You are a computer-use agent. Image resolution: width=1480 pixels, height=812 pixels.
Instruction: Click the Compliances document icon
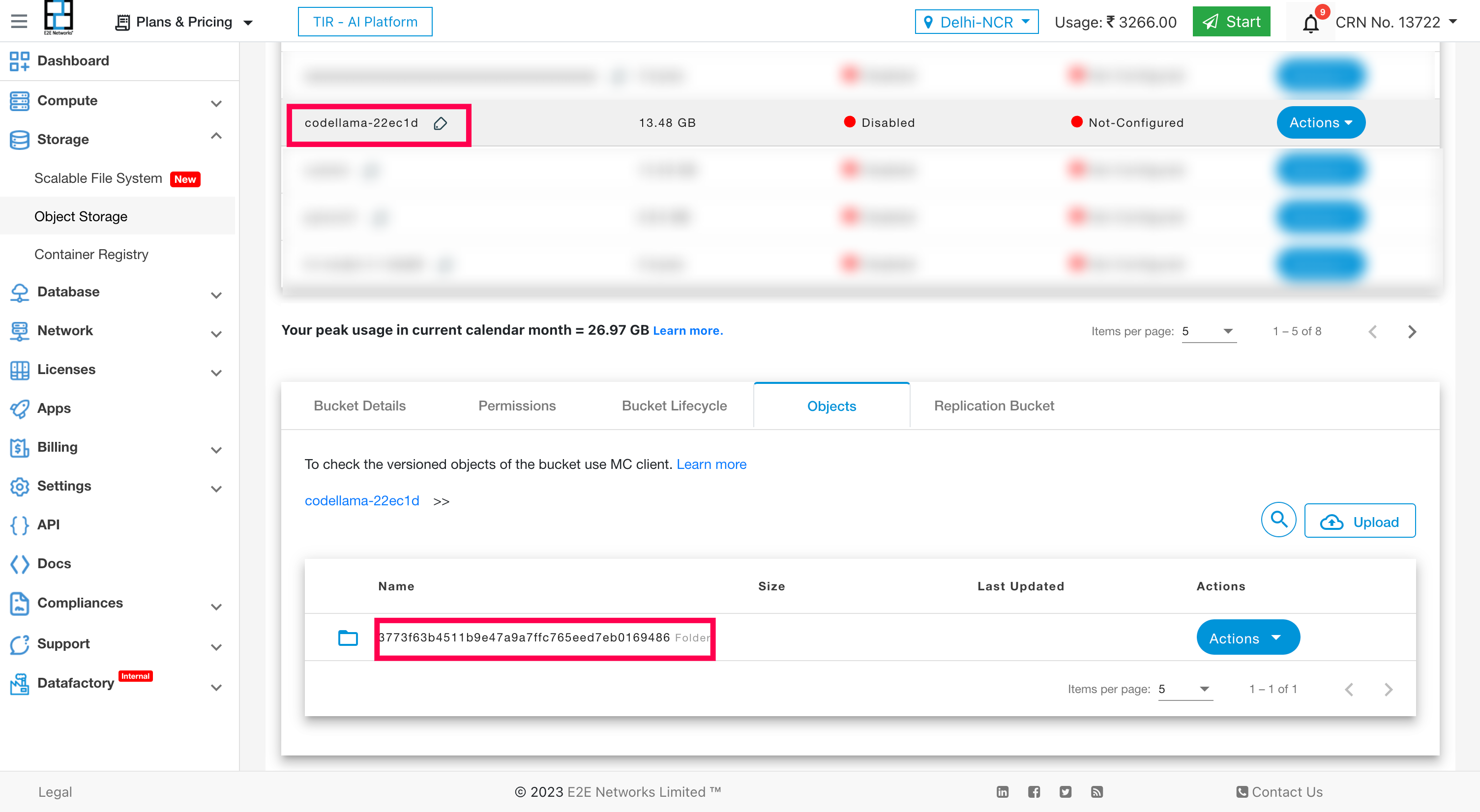(x=20, y=603)
